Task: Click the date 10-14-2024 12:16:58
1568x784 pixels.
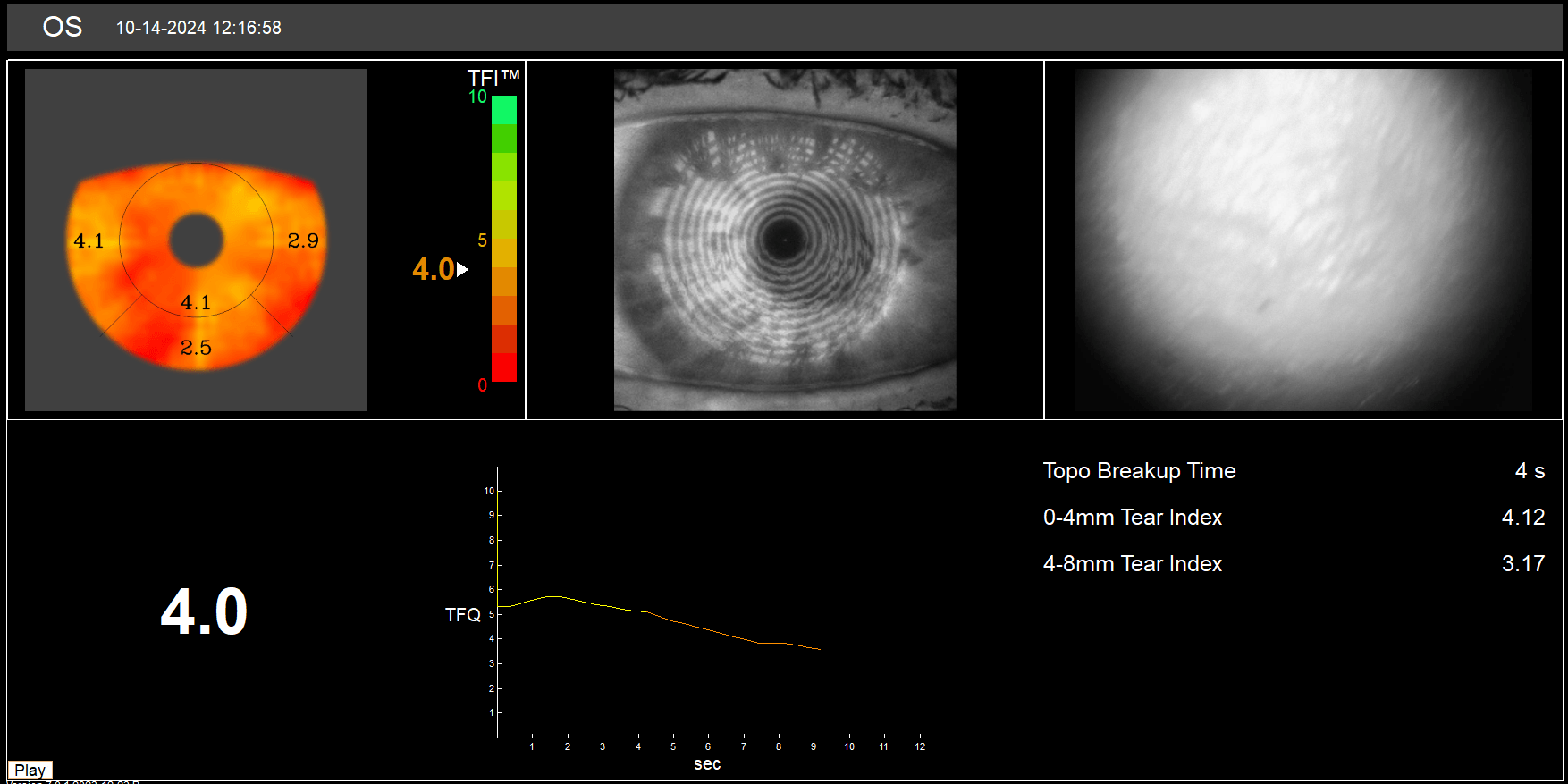Action: click(198, 28)
